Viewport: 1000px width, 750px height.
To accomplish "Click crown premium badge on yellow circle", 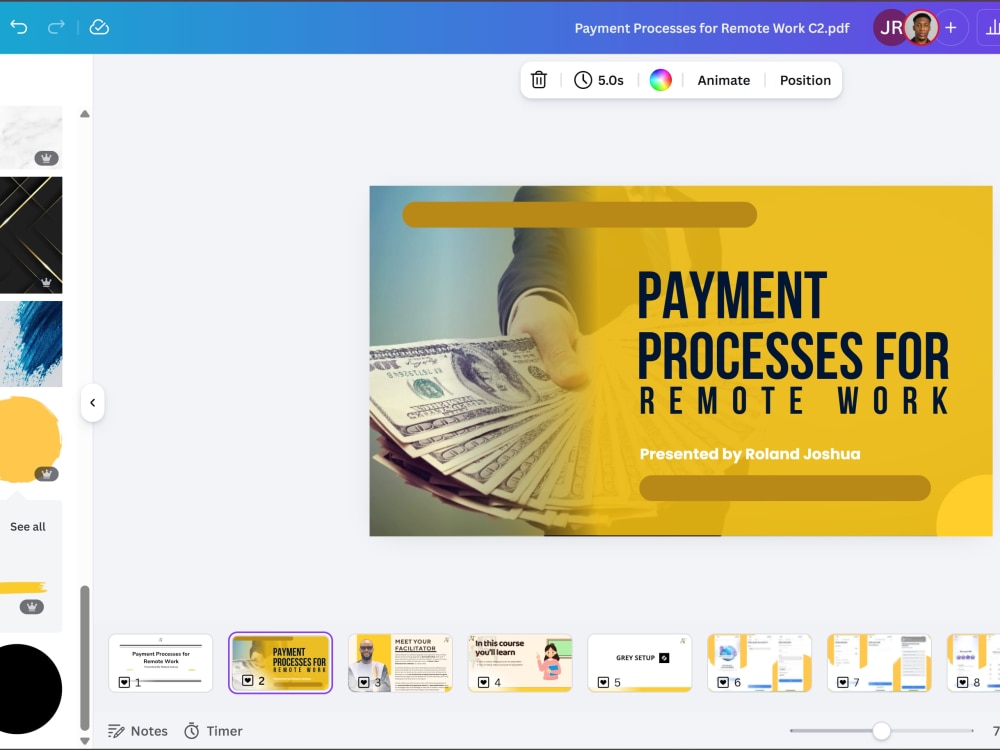I will [46, 474].
